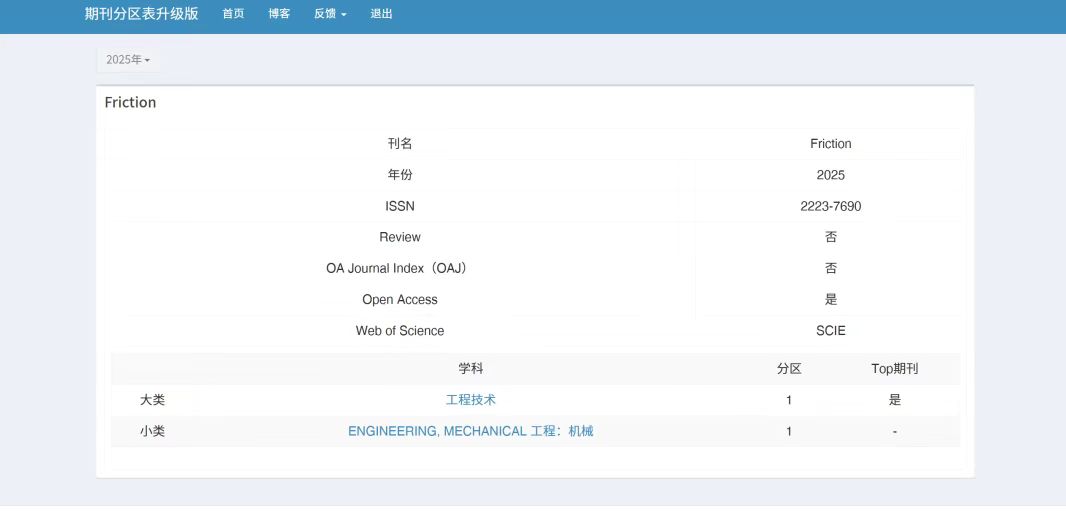This screenshot has height=515, width=1066.
Task: Click the SCIE value in Web of Science row
Action: 830,330
